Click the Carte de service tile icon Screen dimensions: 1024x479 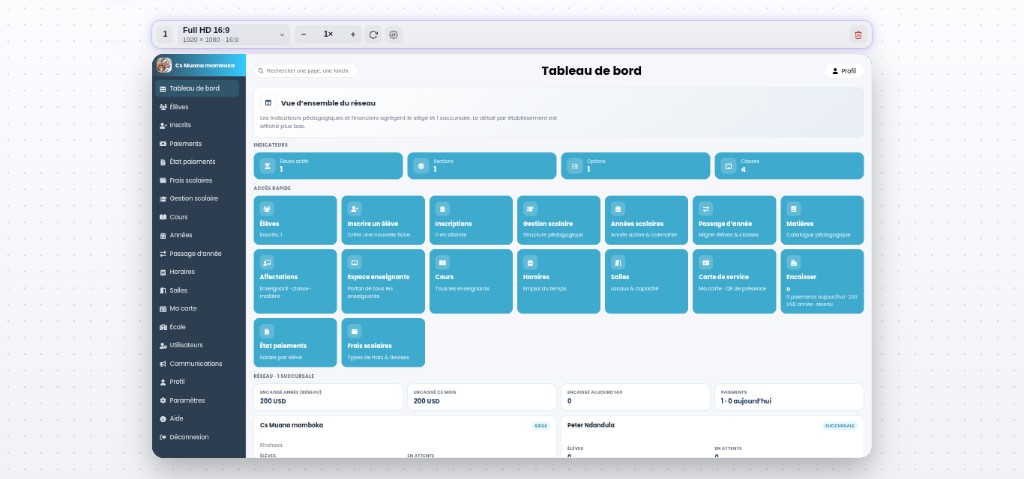point(705,263)
